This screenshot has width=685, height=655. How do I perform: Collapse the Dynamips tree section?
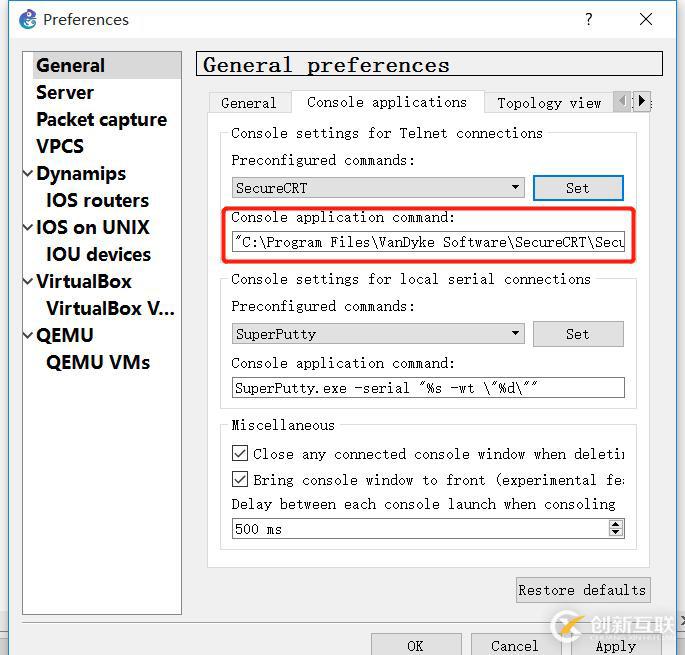pos(28,174)
